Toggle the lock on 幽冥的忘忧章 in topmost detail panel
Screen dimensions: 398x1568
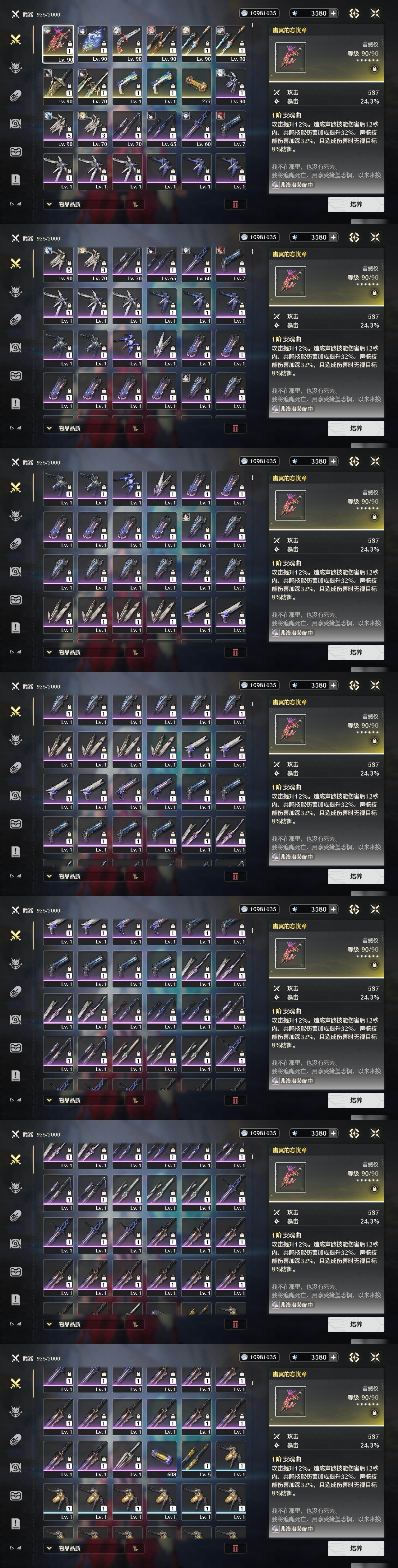pos(374,69)
